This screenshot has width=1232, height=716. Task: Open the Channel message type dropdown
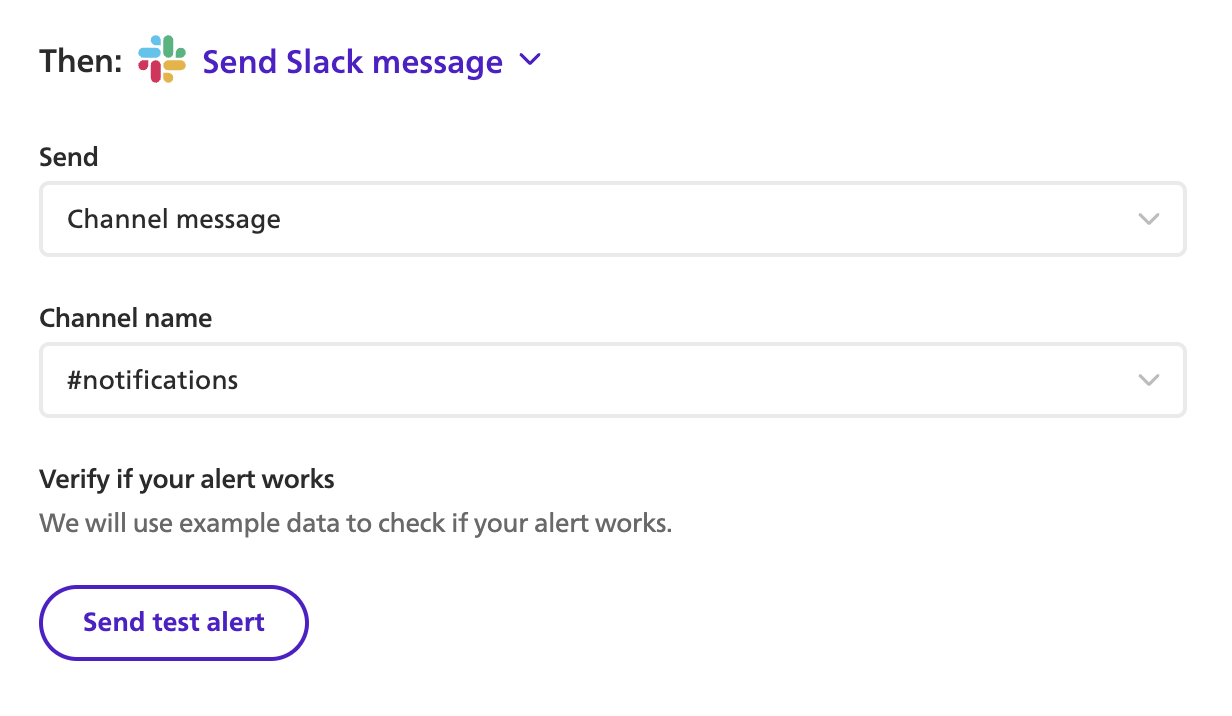[x=612, y=219]
